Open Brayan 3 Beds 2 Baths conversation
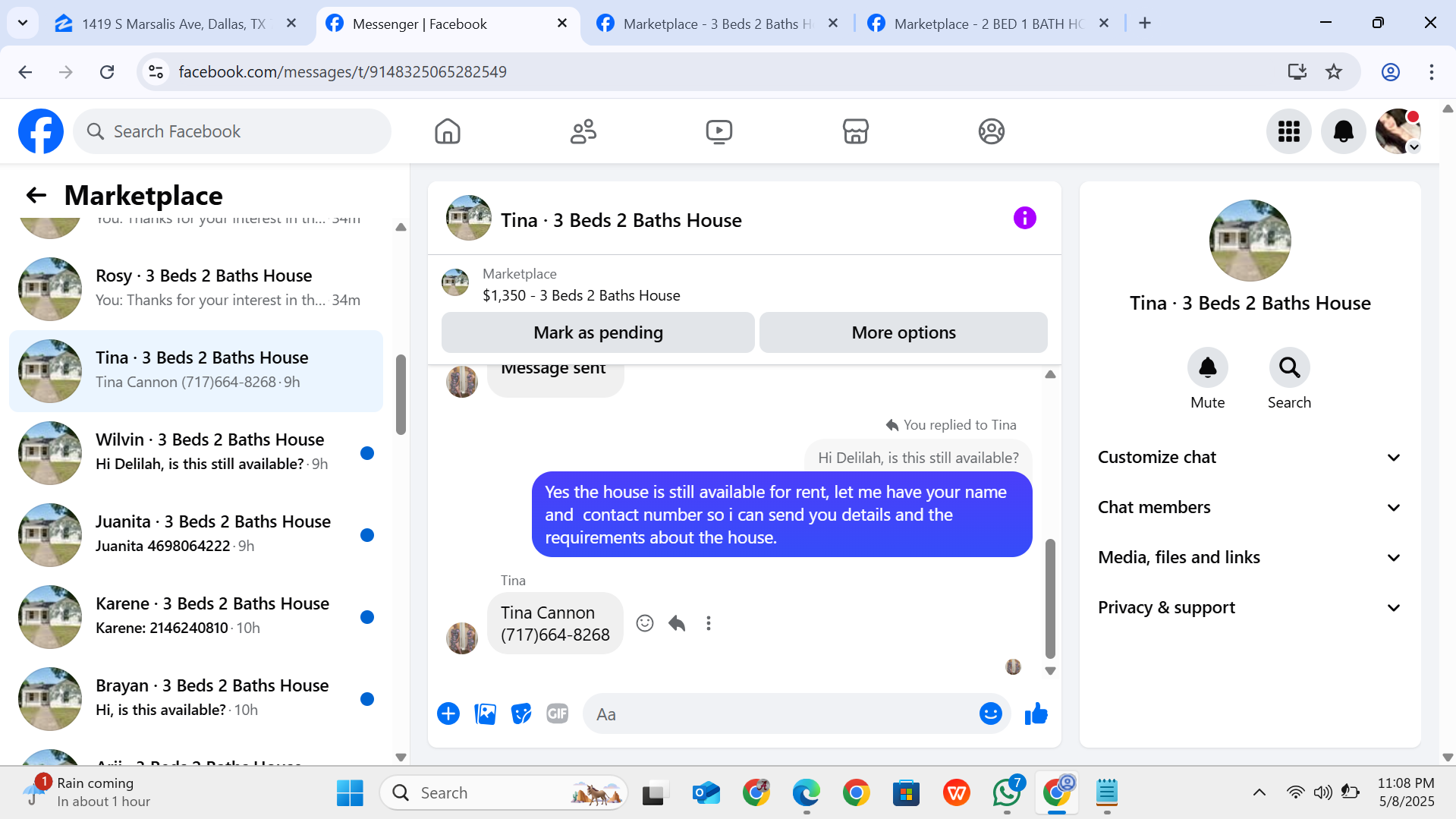 pos(196,699)
